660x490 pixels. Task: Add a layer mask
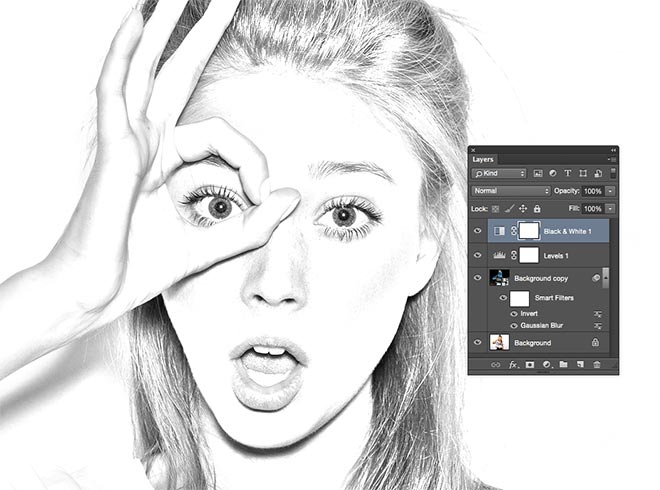(530, 365)
